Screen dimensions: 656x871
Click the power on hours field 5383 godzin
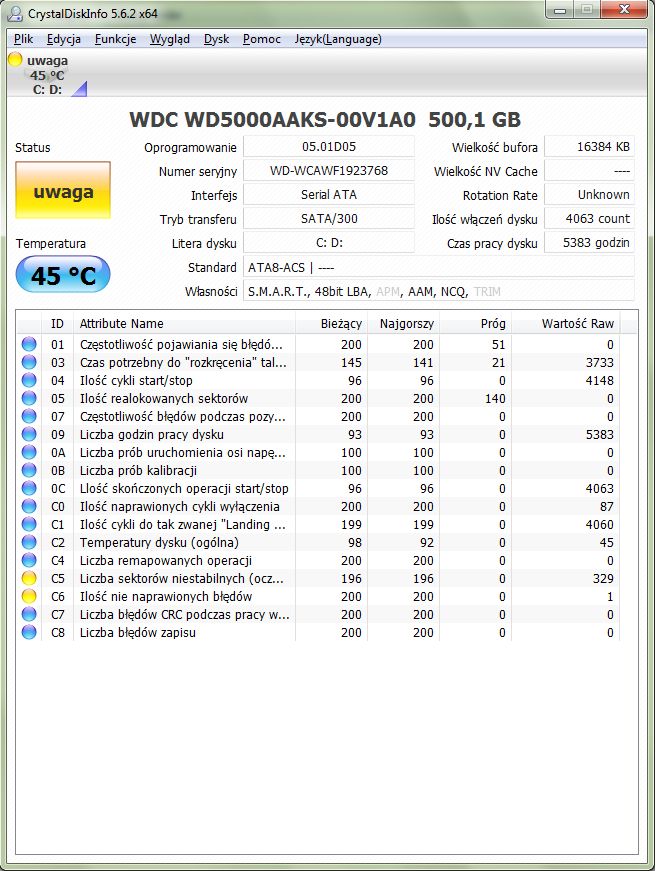(589, 243)
